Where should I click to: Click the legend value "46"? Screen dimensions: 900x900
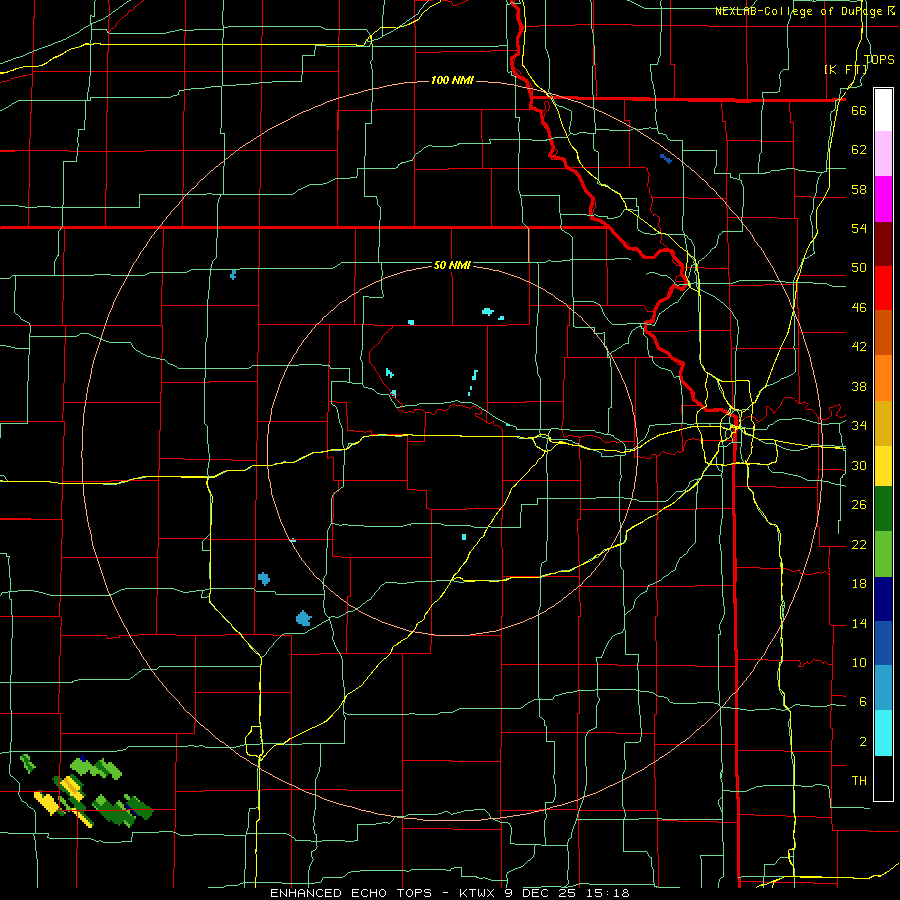click(x=859, y=308)
